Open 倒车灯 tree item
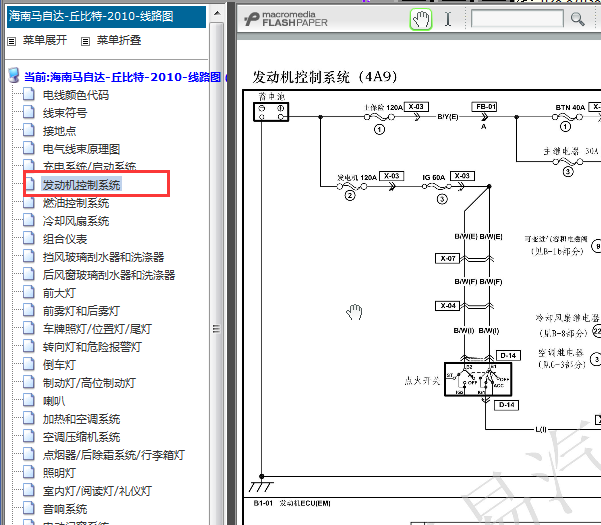The height and width of the screenshot is (525, 601). (59, 365)
